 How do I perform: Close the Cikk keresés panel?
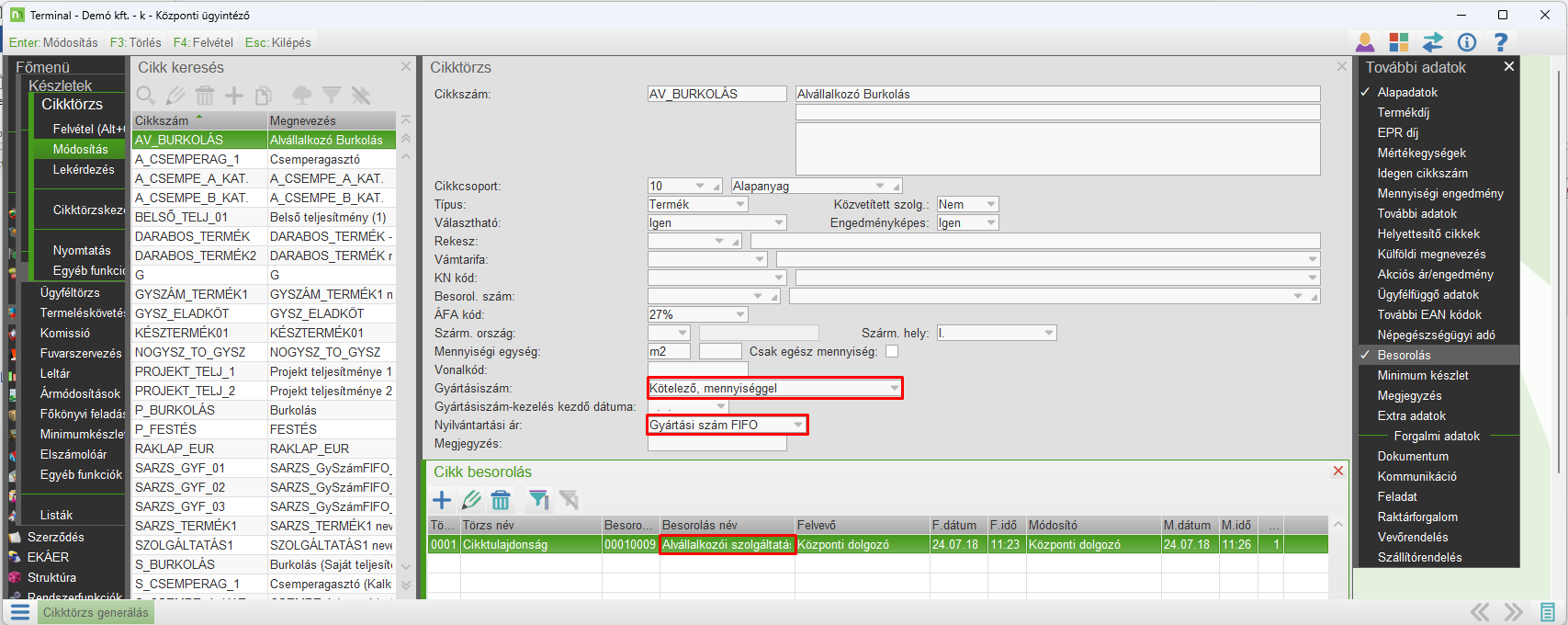[x=406, y=66]
